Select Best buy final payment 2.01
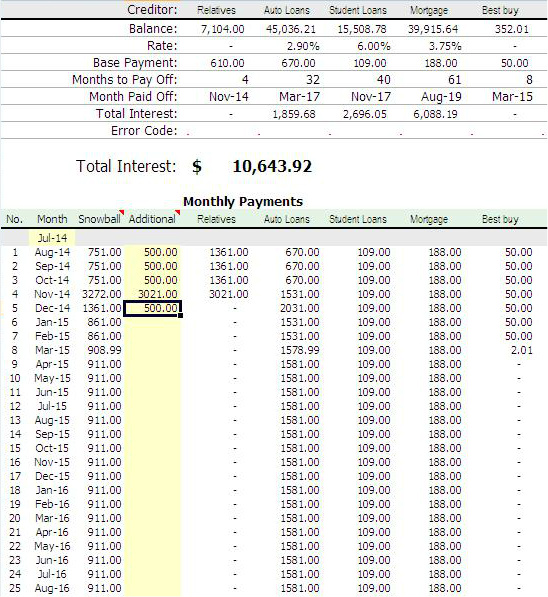This screenshot has height=597, width=548. (521, 350)
